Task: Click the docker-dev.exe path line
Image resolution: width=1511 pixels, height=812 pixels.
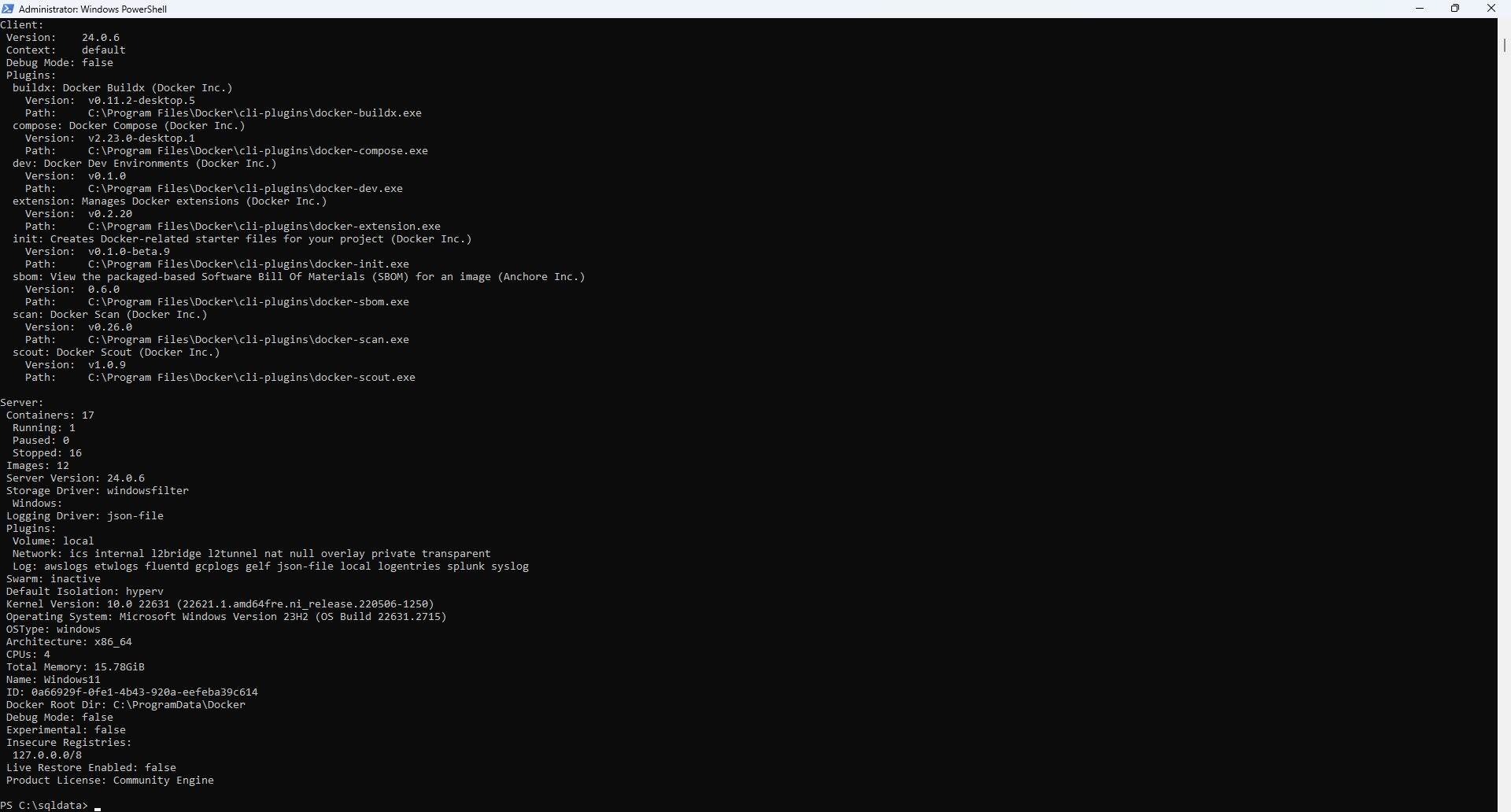Action: (214, 189)
